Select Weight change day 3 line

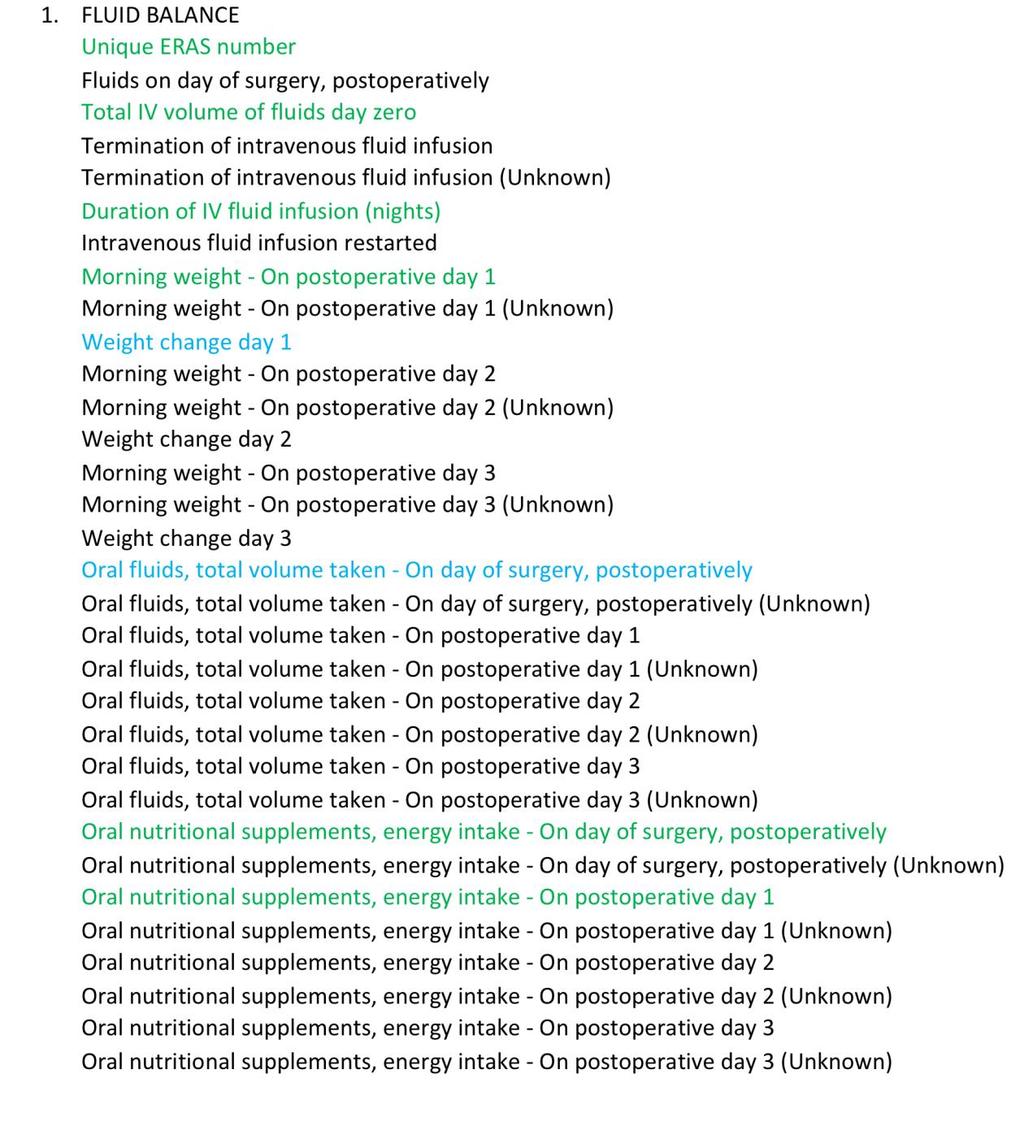187,539
